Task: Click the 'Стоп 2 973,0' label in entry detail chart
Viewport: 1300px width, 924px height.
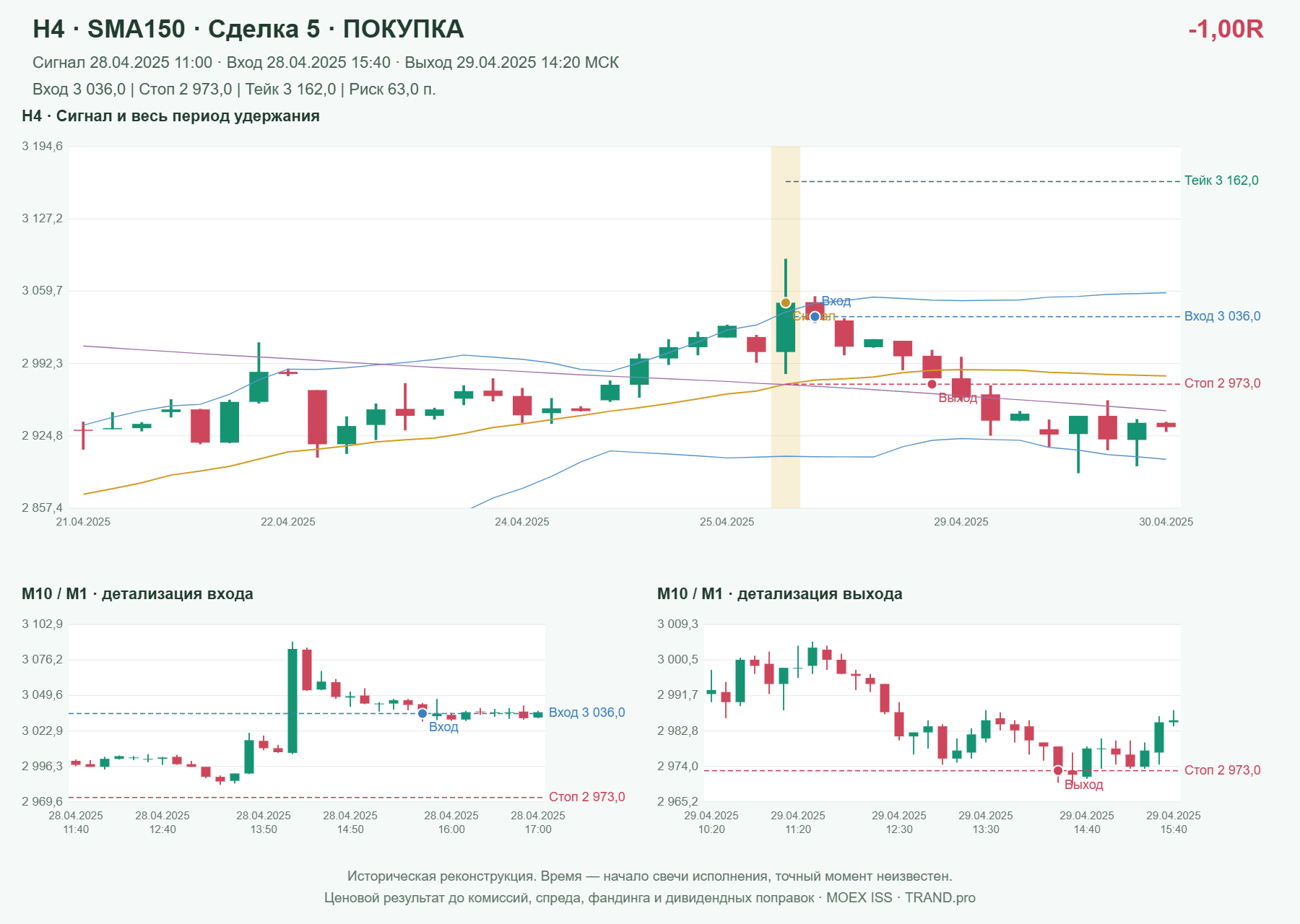Action: point(586,797)
